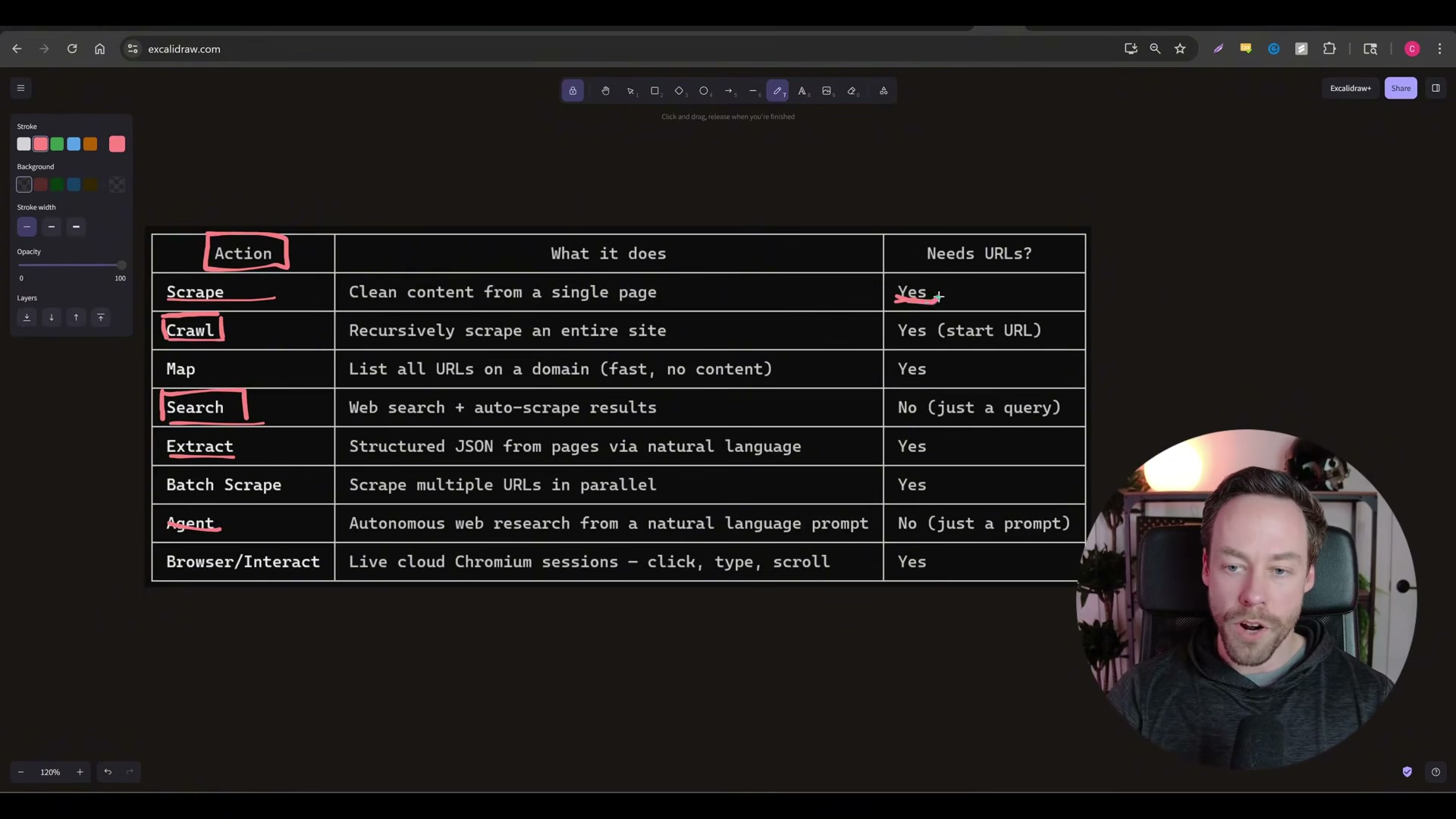Viewport: 1456px width, 819px height.
Task: Open the library sidebar panel
Action: tap(1436, 88)
